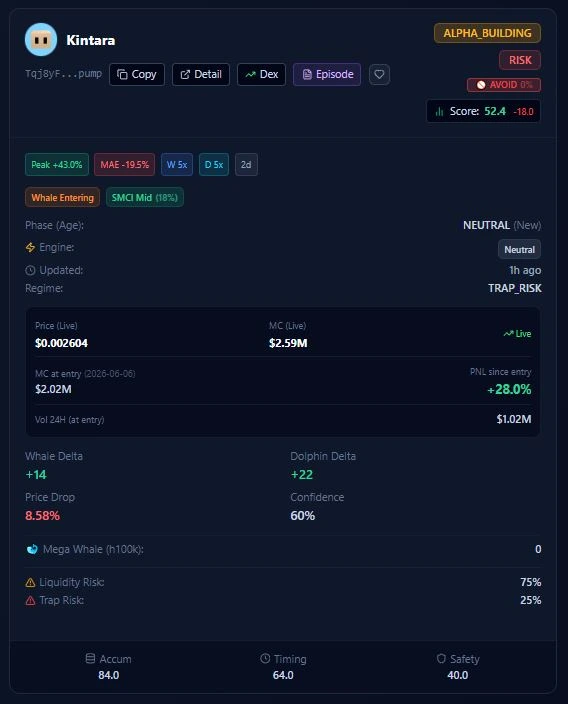Click the Accum database icon

[x=90, y=659]
